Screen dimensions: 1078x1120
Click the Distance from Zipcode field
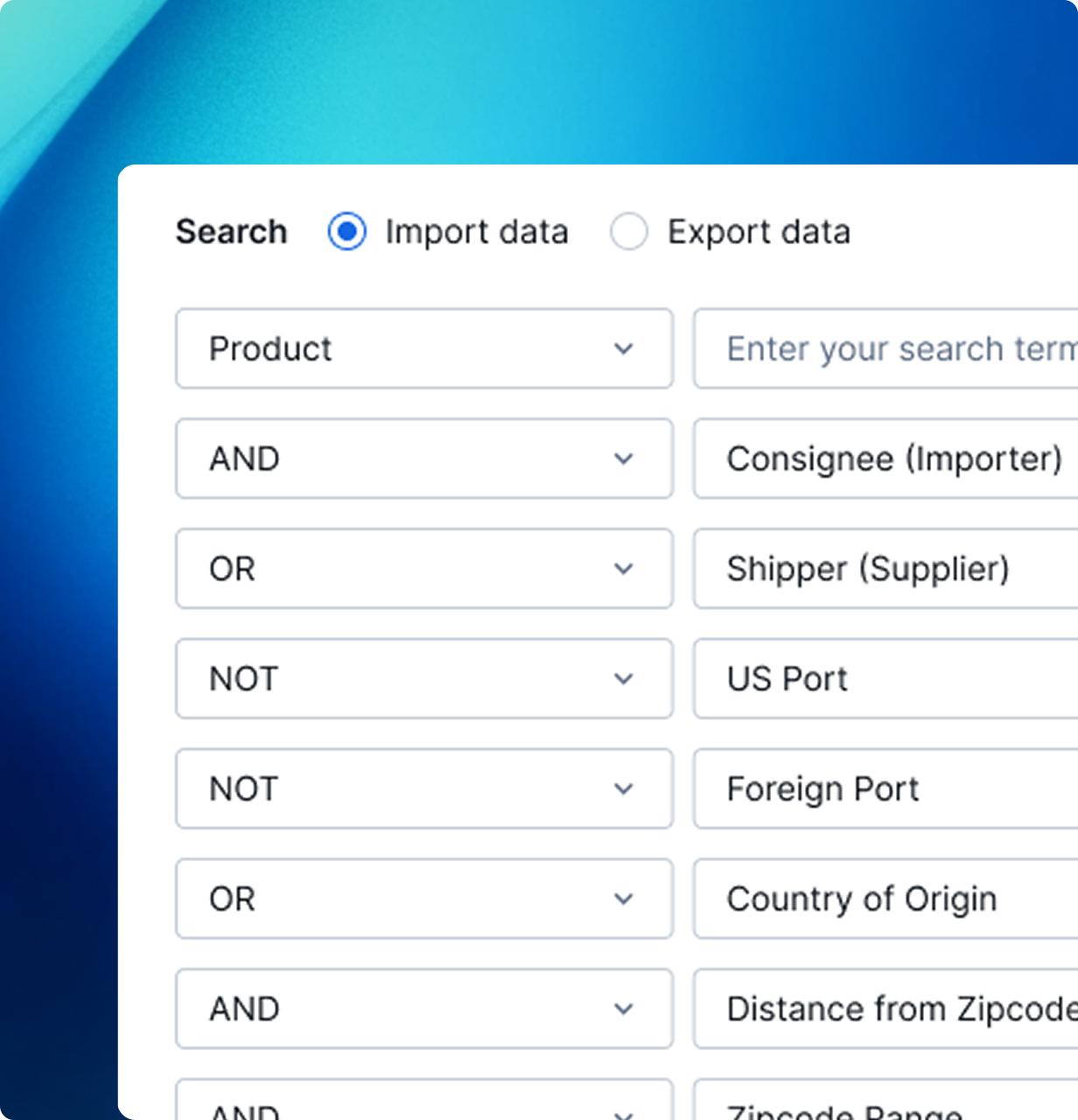click(886, 1009)
